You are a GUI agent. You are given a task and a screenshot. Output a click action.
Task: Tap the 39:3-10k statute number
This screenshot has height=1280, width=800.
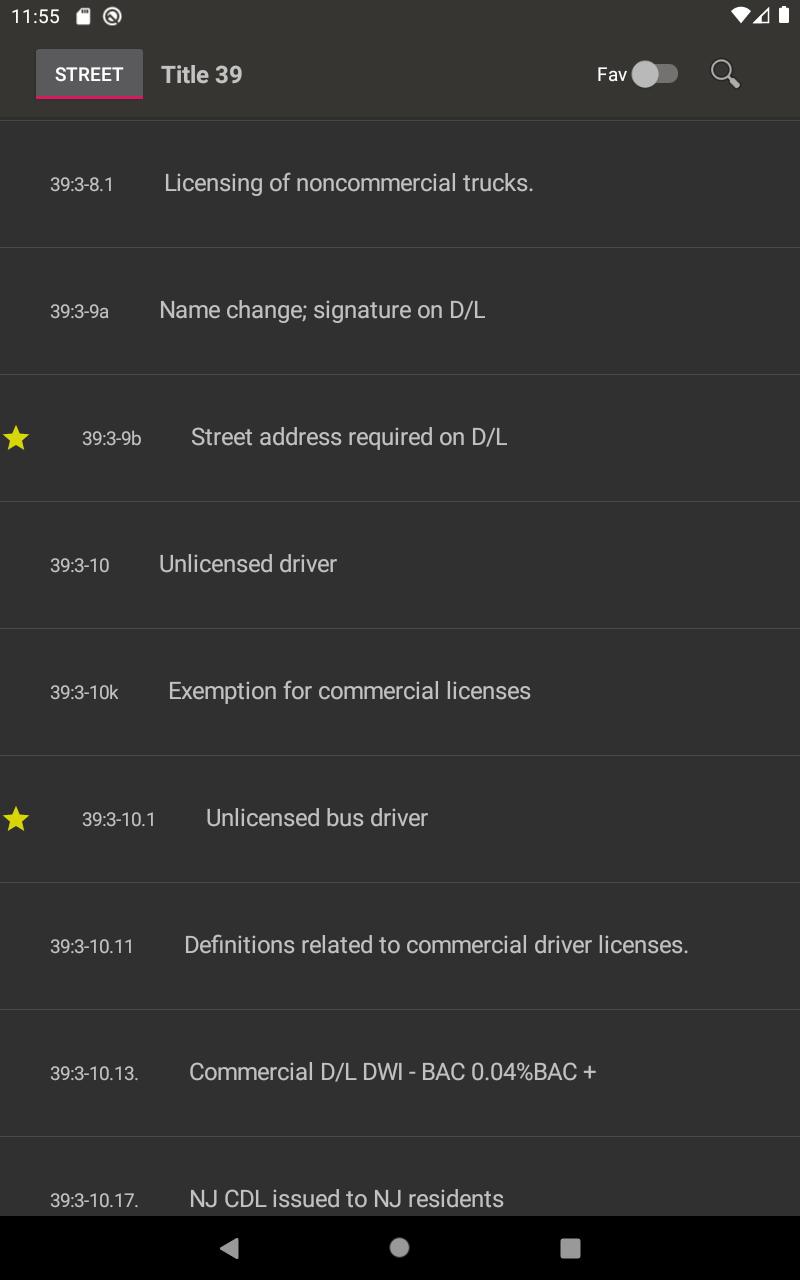[x=84, y=692]
